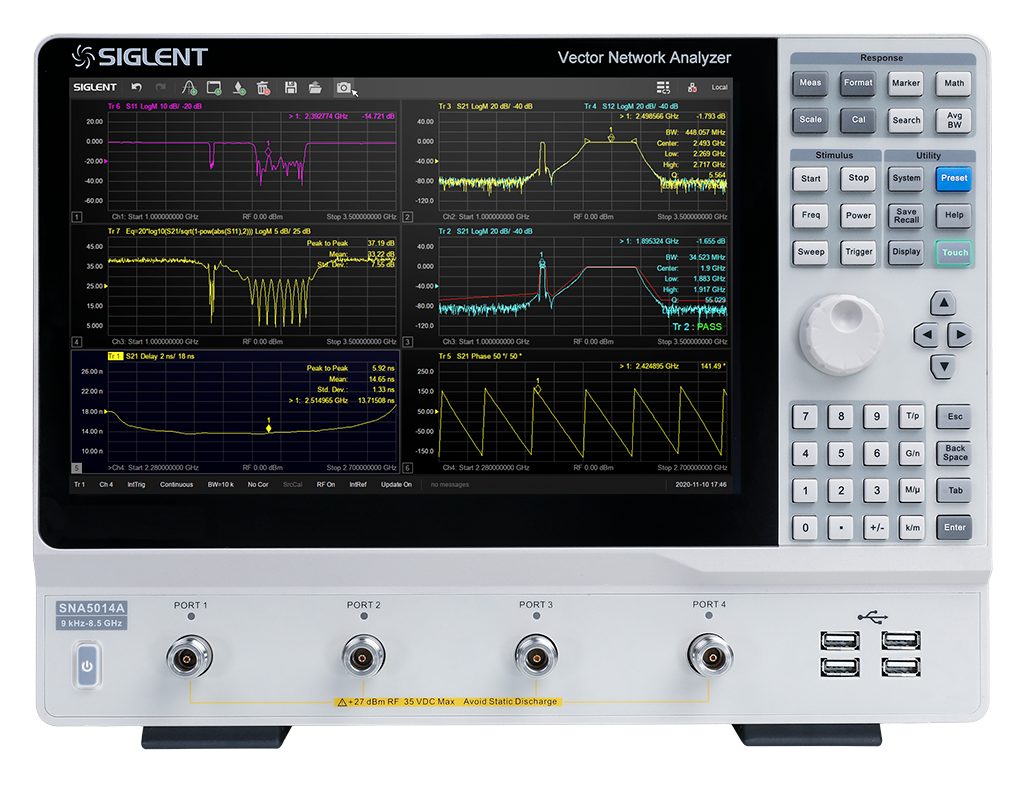Click the trash delete icon in the toolbar

click(x=263, y=88)
